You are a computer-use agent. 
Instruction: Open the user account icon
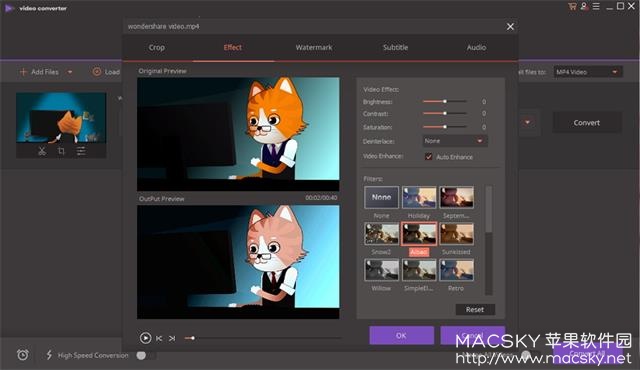[584, 6]
